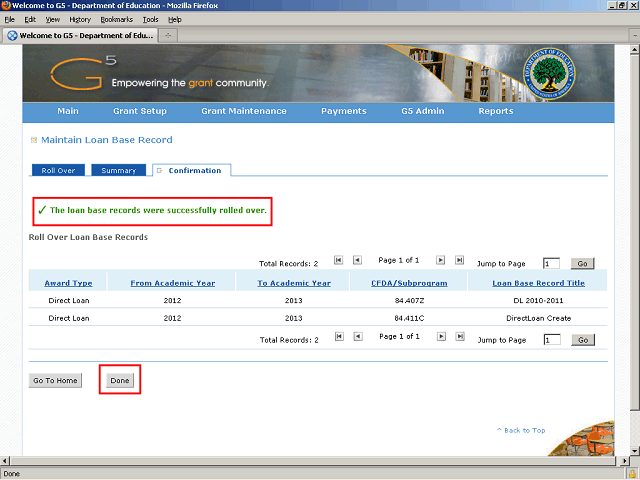Screen dimensions: 640x480
Task: Click the horizontal scrollbar right arrow
Action: pos(624,461)
